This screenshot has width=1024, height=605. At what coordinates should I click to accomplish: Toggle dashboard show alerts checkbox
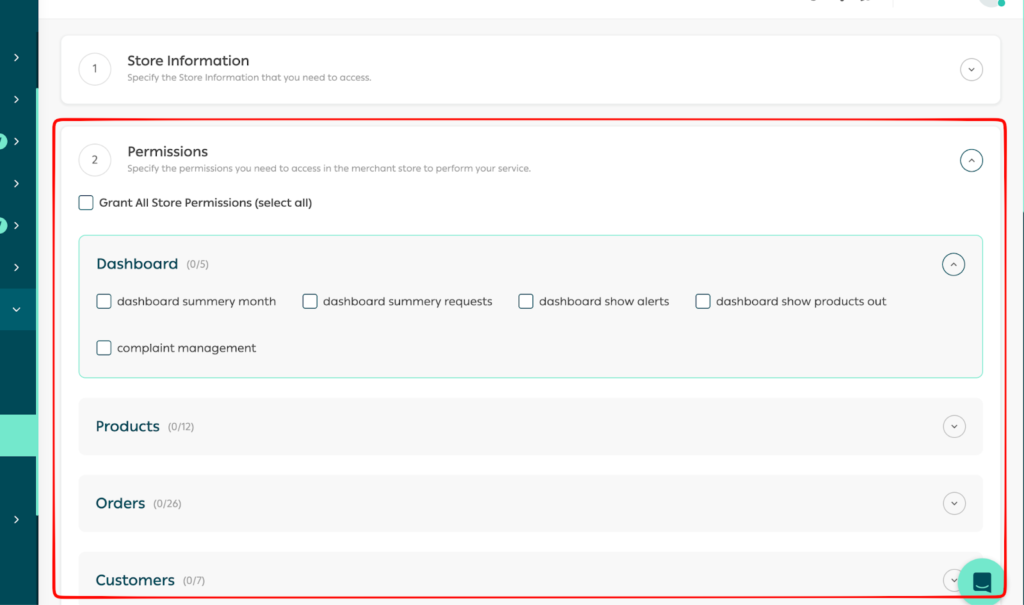[x=526, y=301]
